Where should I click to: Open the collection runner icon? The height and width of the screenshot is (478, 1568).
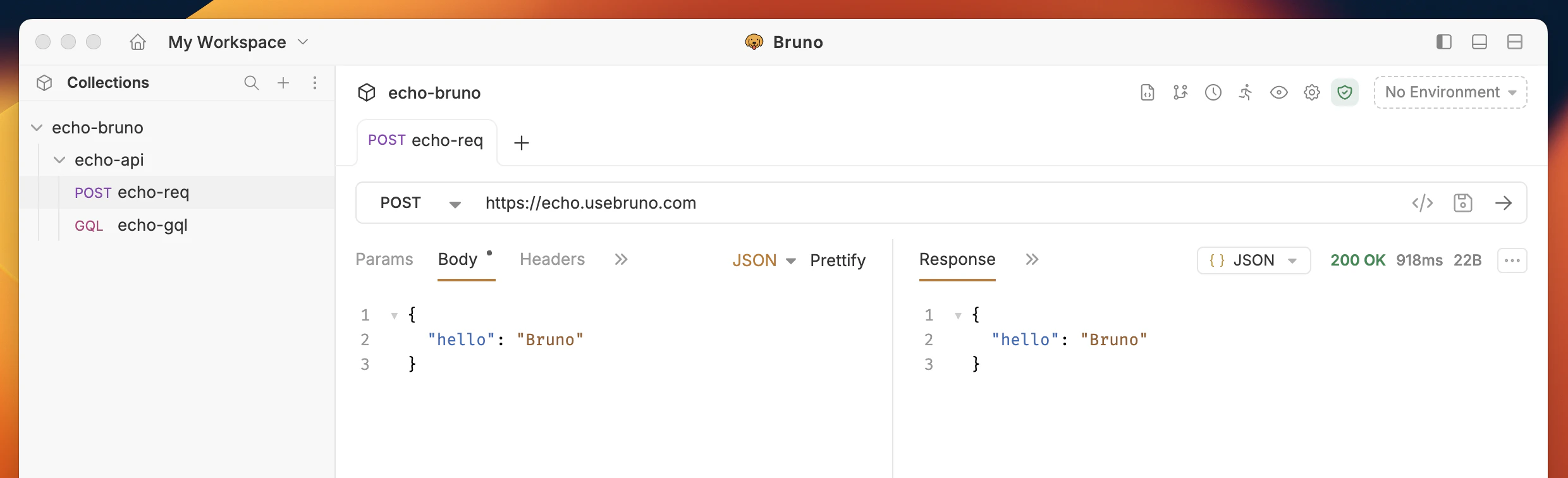[1246, 93]
